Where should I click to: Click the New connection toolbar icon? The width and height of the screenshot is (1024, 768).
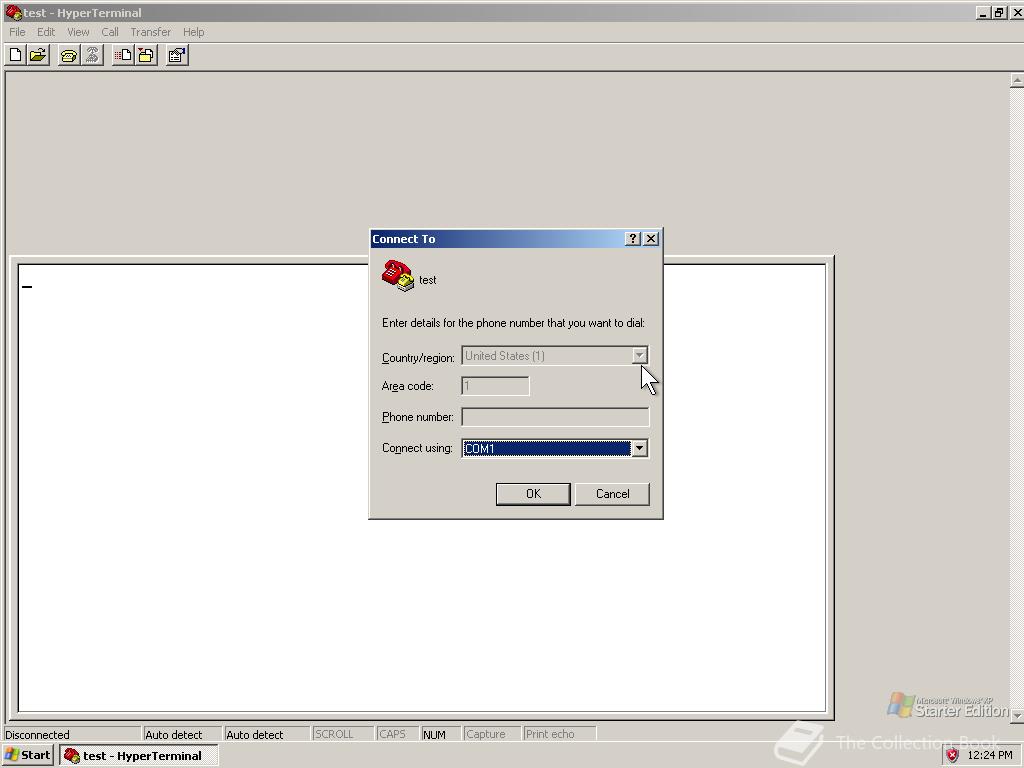[x=16, y=56]
